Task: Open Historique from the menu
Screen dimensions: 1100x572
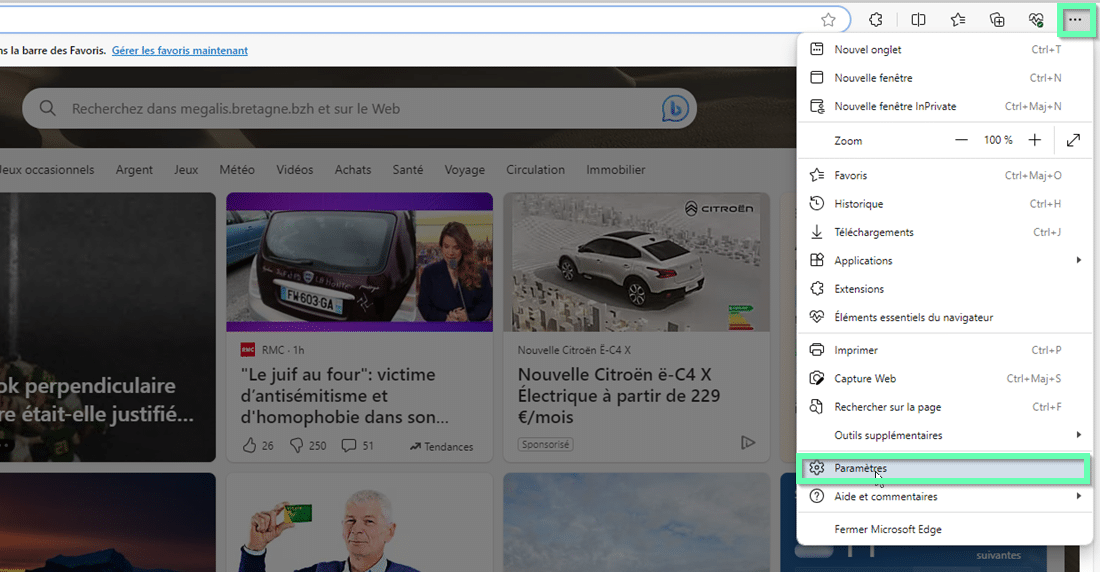Action: (x=944, y=204)
